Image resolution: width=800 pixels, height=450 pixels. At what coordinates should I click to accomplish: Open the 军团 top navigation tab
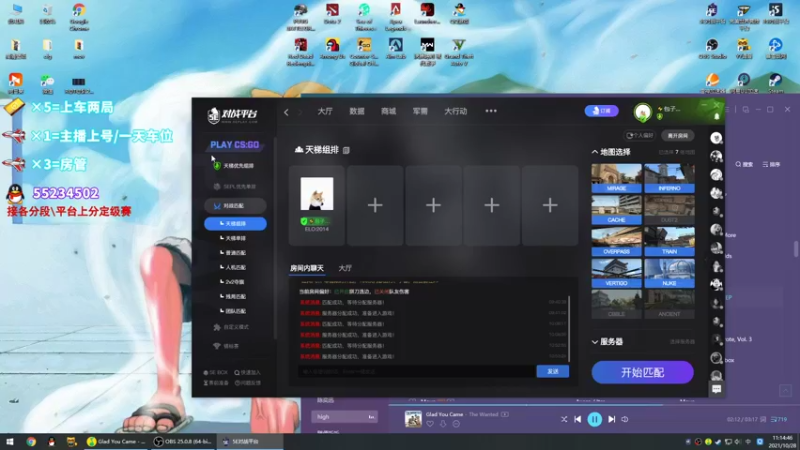point(420,111)
